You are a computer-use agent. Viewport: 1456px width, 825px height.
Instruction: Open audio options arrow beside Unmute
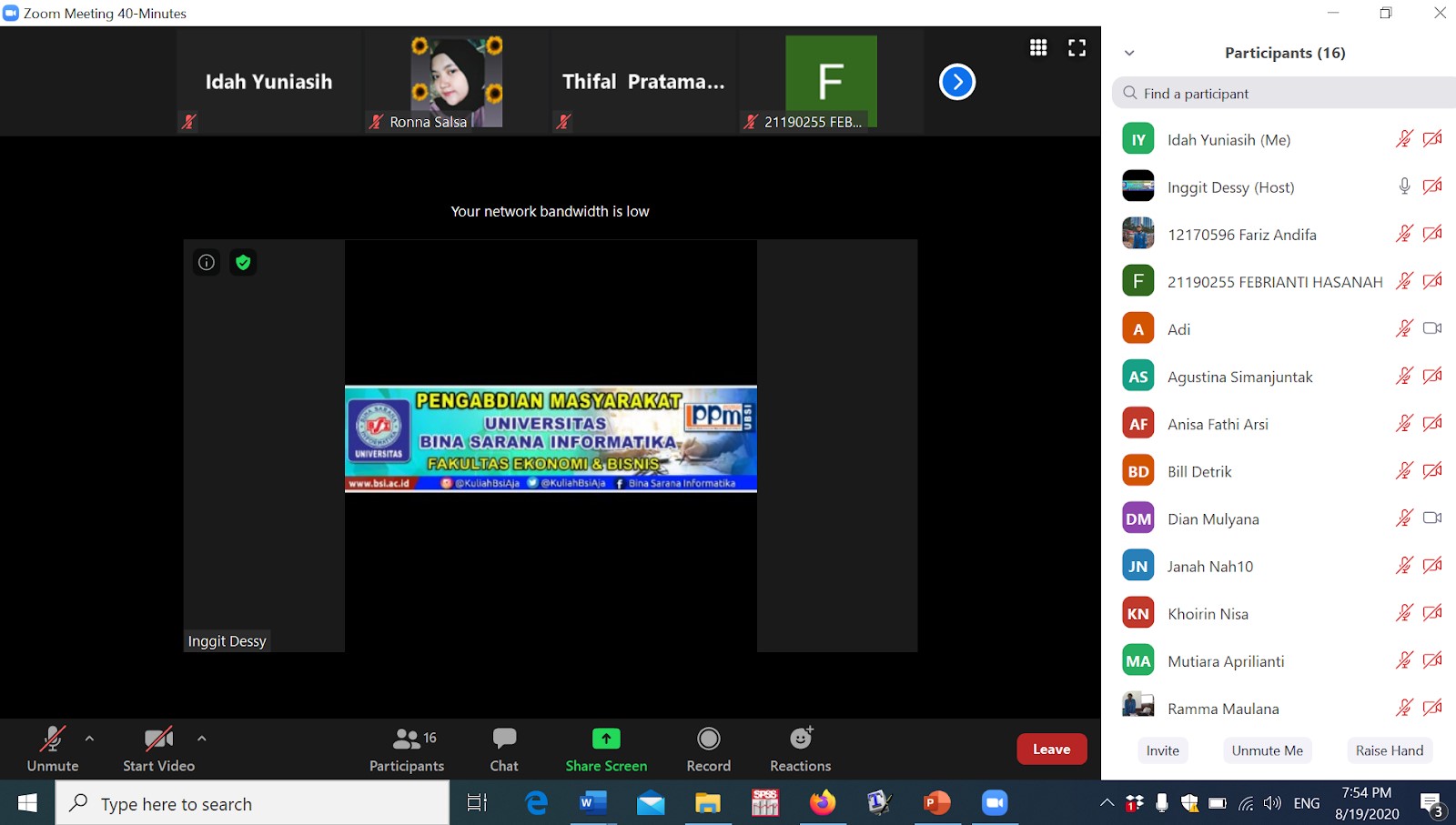[x=89, y=739]
